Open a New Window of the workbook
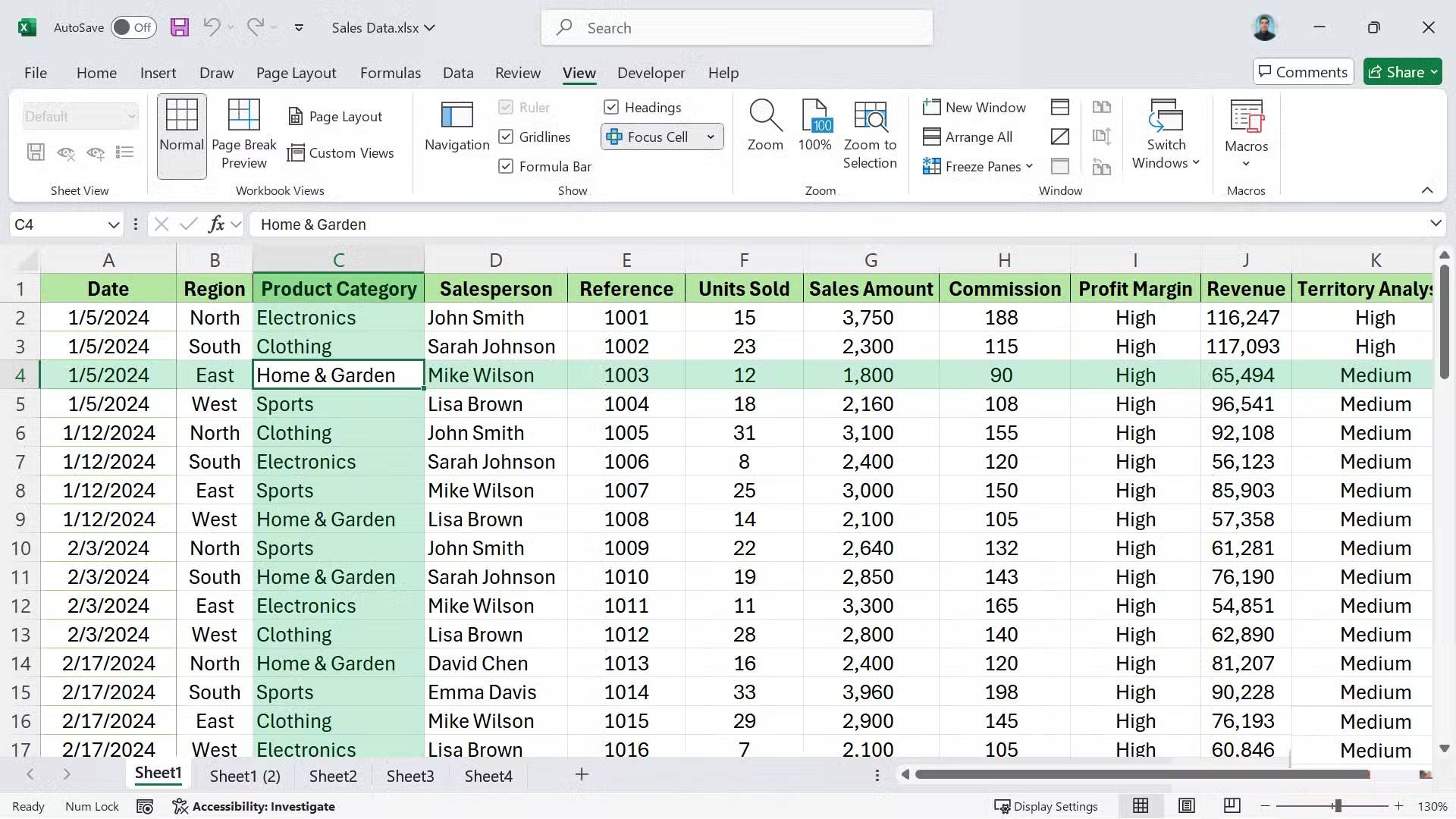 pyautogui.click(x=975, y=107)
